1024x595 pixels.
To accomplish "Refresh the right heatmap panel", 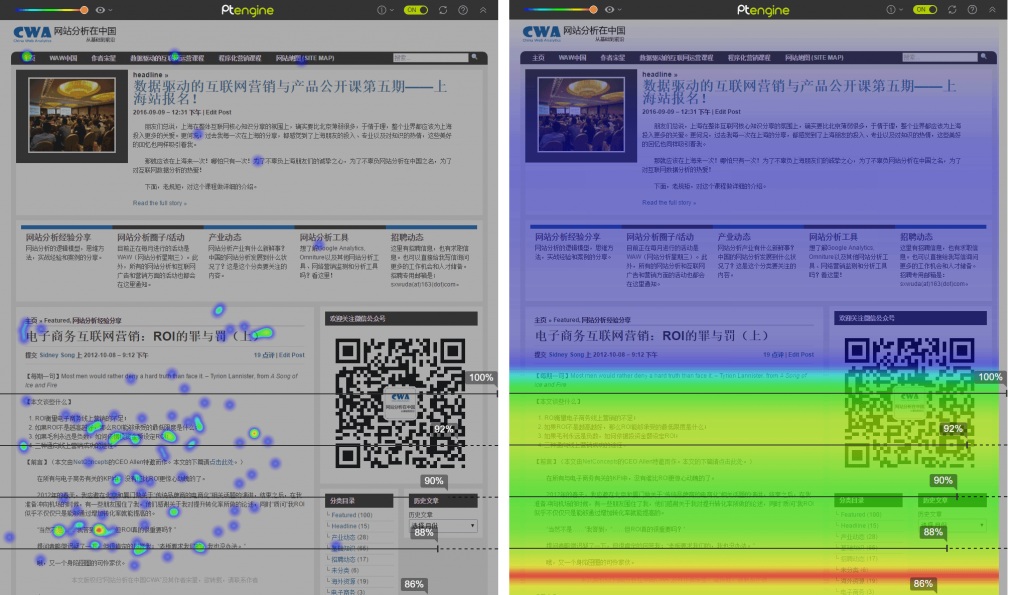I will (x=952, y=10).
